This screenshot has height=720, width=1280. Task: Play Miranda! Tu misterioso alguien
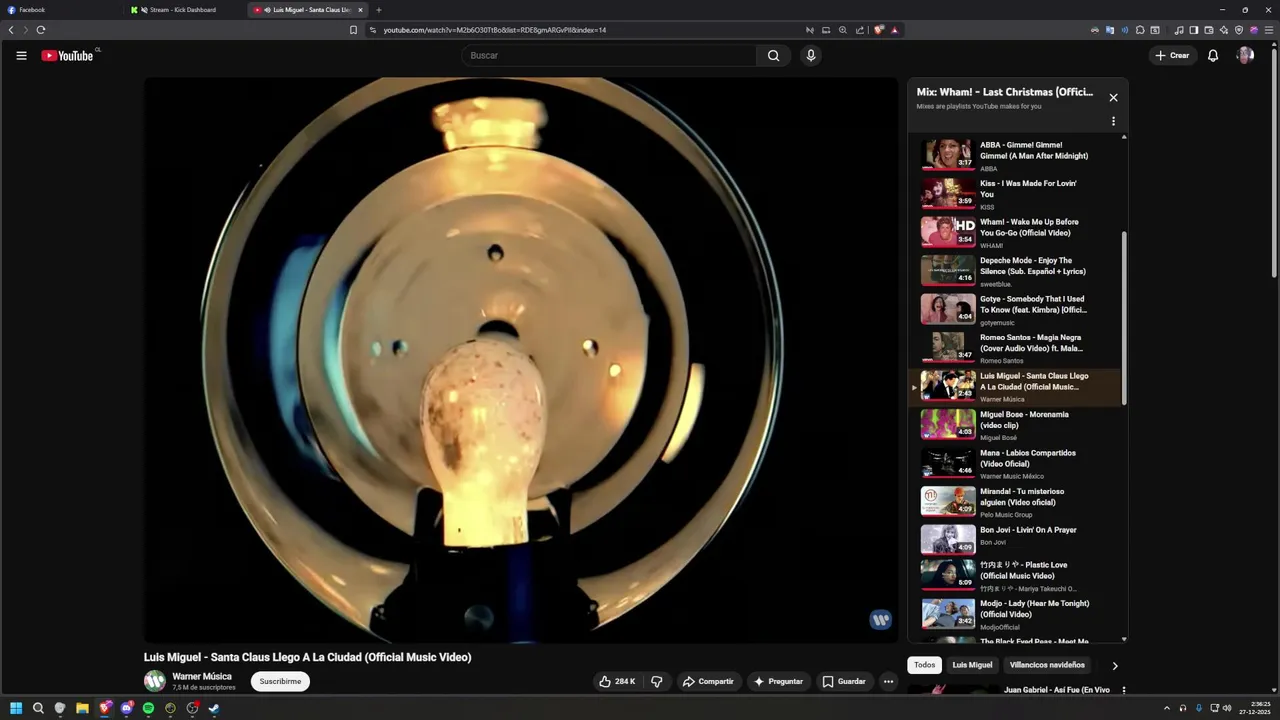[x=1014, y=502]
